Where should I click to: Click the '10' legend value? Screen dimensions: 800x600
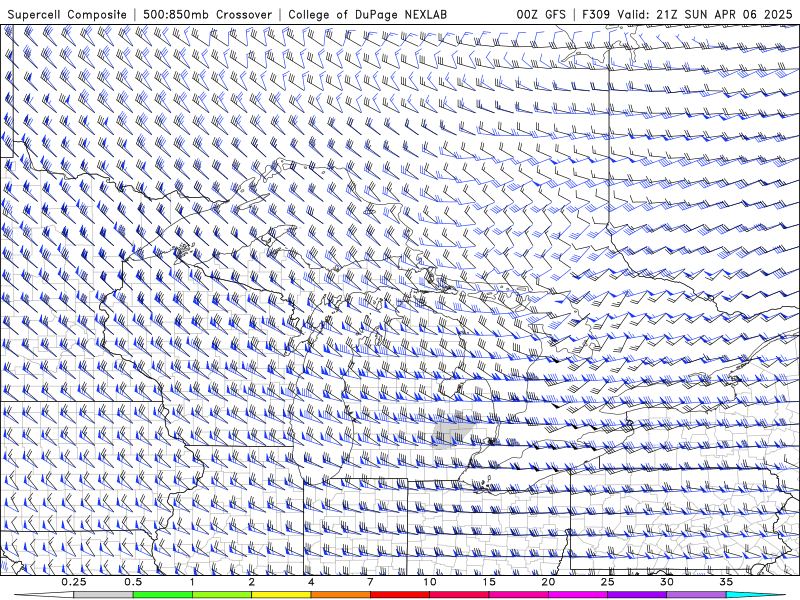point(430,582)
